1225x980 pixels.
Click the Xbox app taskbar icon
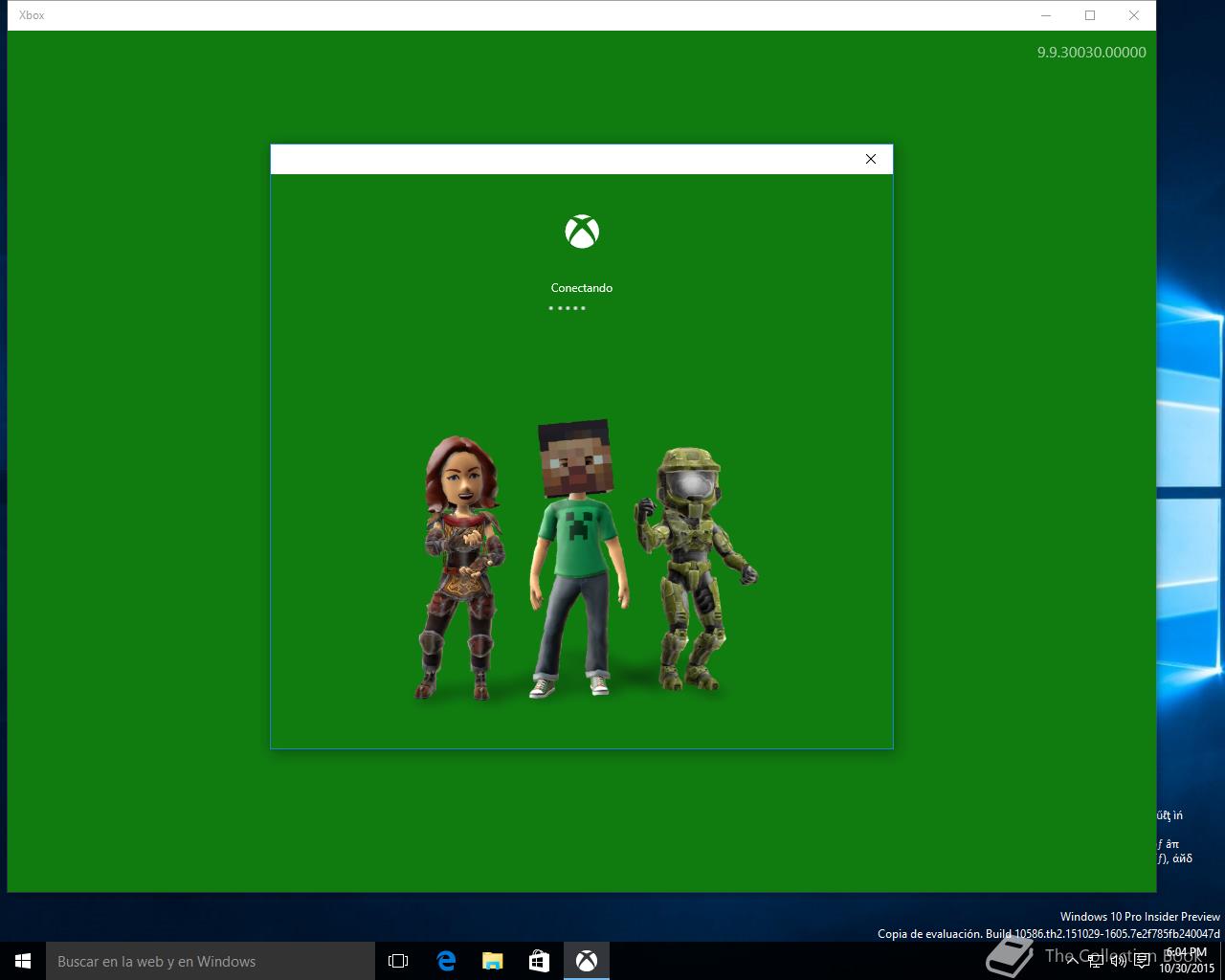click(x=587, y=961)
